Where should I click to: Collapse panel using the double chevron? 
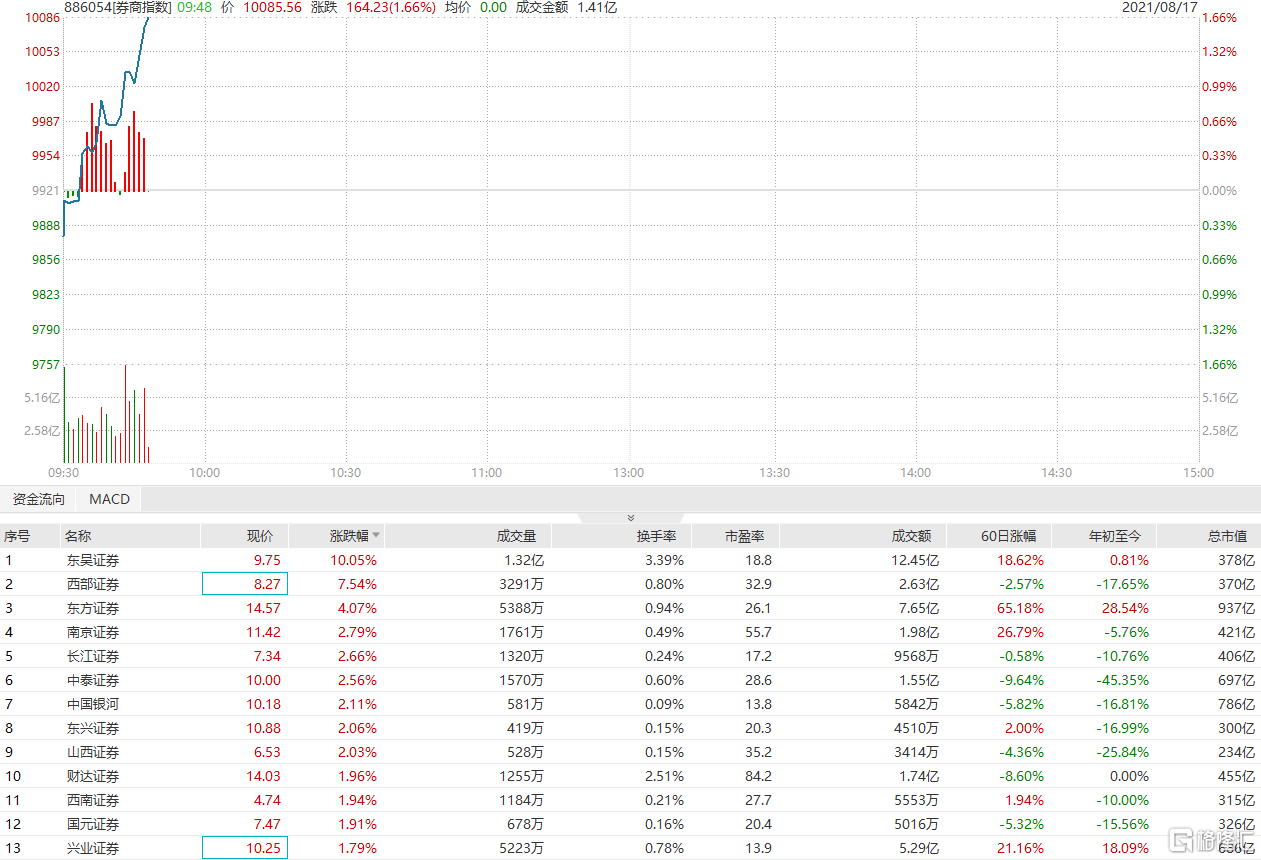630,518
